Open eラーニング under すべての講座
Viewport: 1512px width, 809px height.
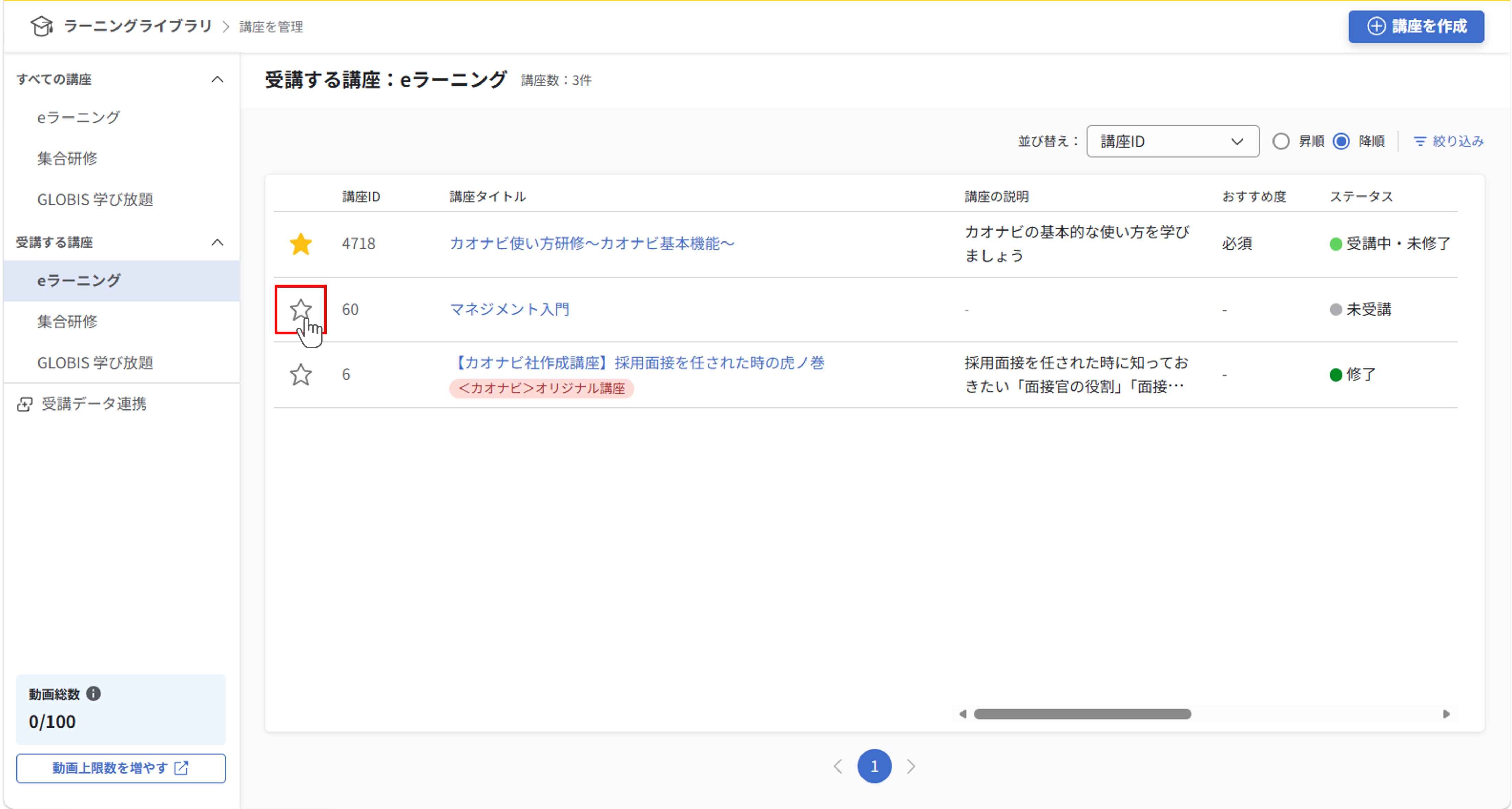pyautogui.click(x=79, y=117)
